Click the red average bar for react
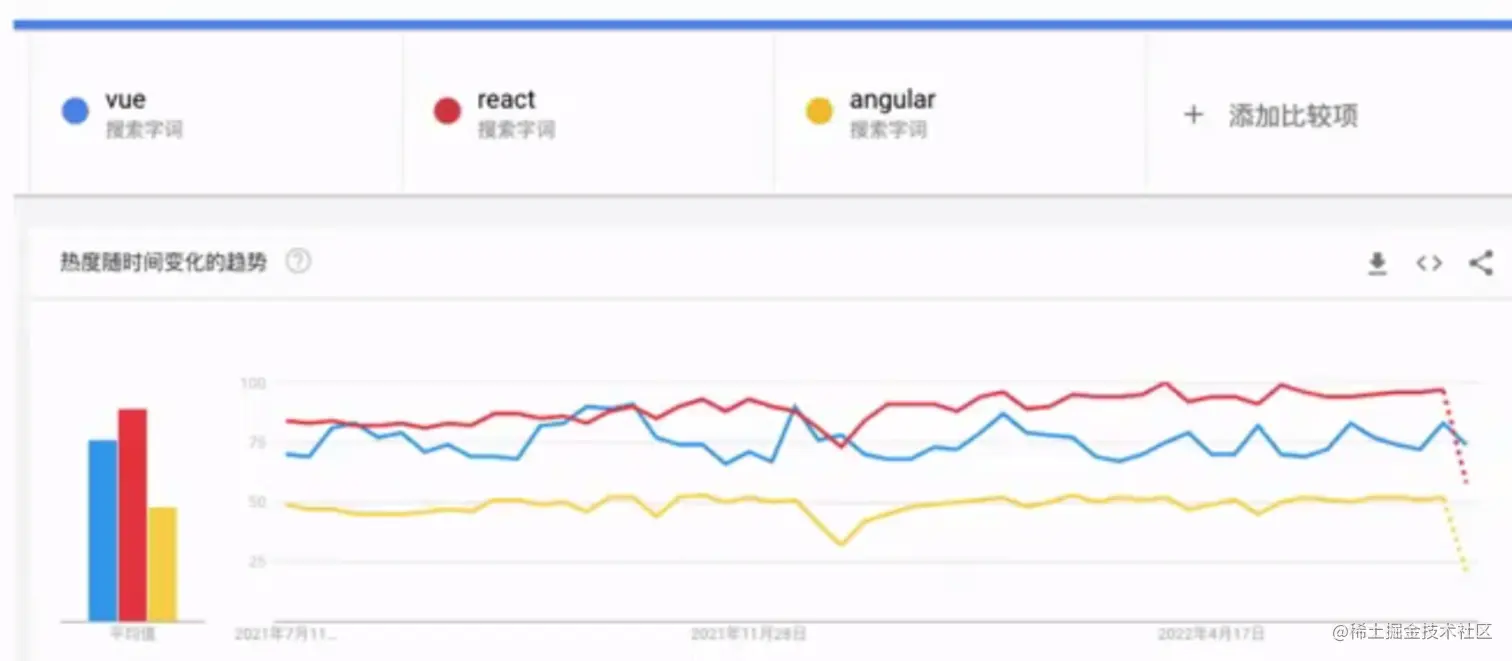The width and height of the screenshot is (1512, 661). (133, 515)
